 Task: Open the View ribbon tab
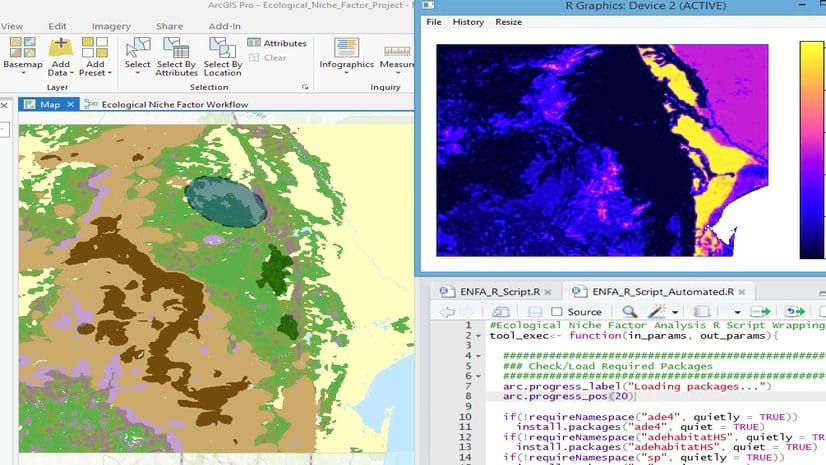click(12, 26)
